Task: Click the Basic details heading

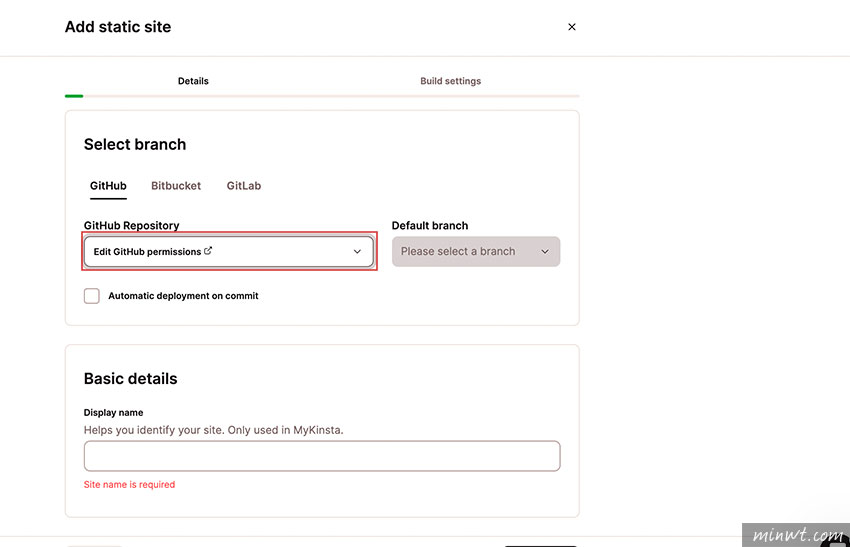Action: (x=131, y=379)
